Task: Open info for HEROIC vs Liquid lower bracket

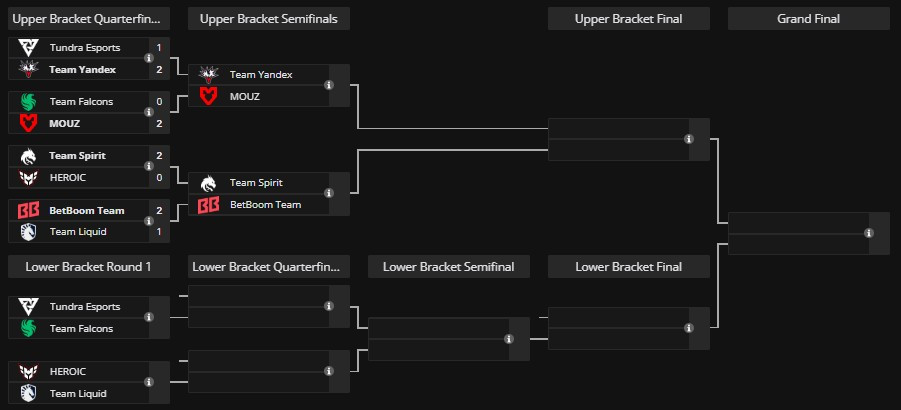Action: click(x=149, y=382)
